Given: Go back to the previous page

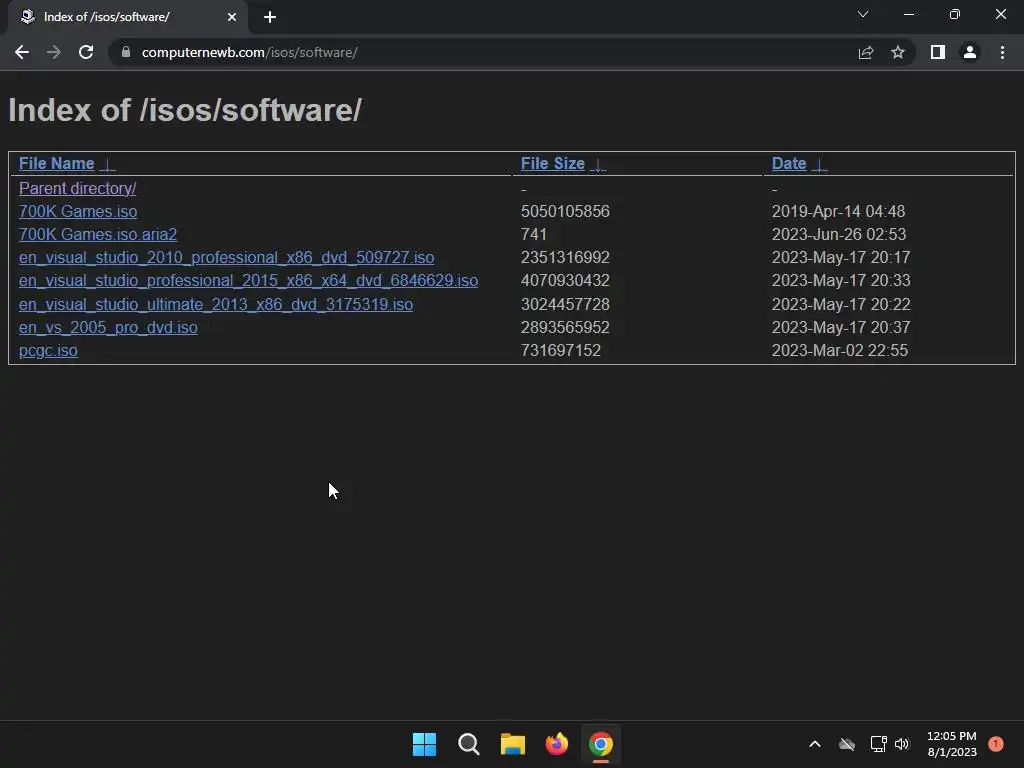Looking at the screenshot, I should click(x=22, y=52).
